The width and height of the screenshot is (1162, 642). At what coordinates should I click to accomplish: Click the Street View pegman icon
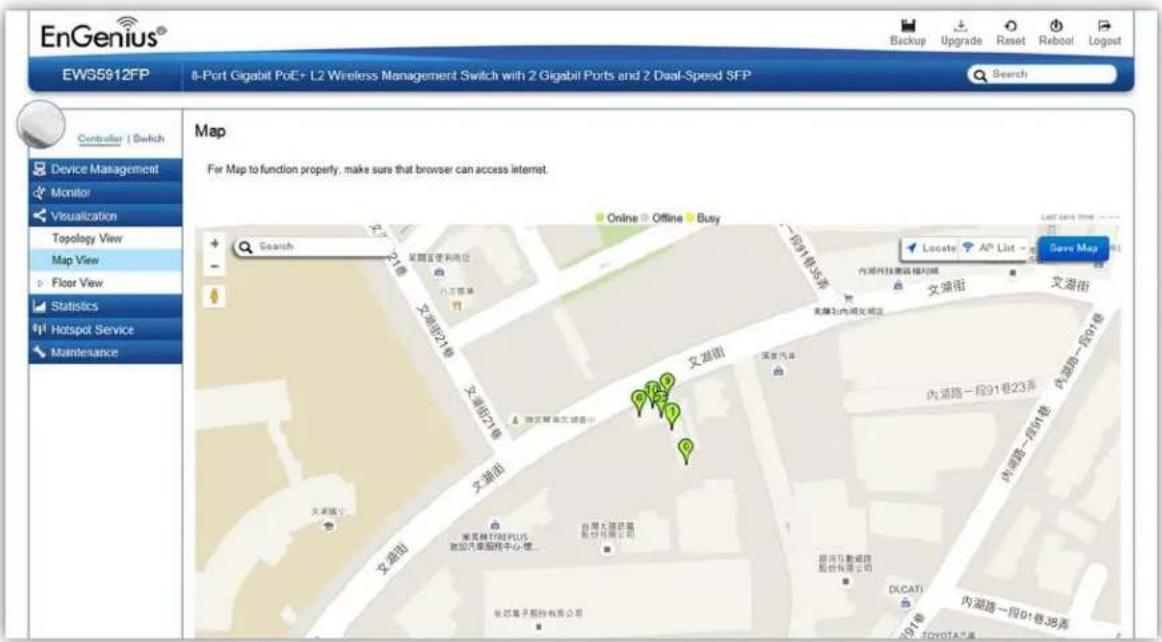214,297
